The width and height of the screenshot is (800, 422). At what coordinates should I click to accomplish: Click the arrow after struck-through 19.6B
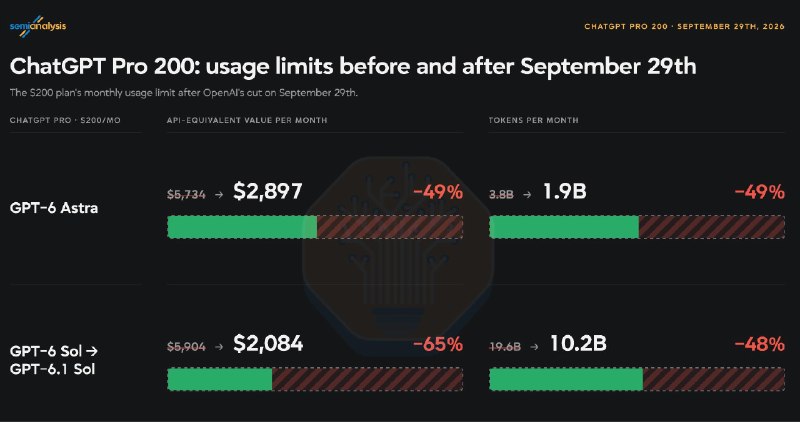tap(534, 346)
